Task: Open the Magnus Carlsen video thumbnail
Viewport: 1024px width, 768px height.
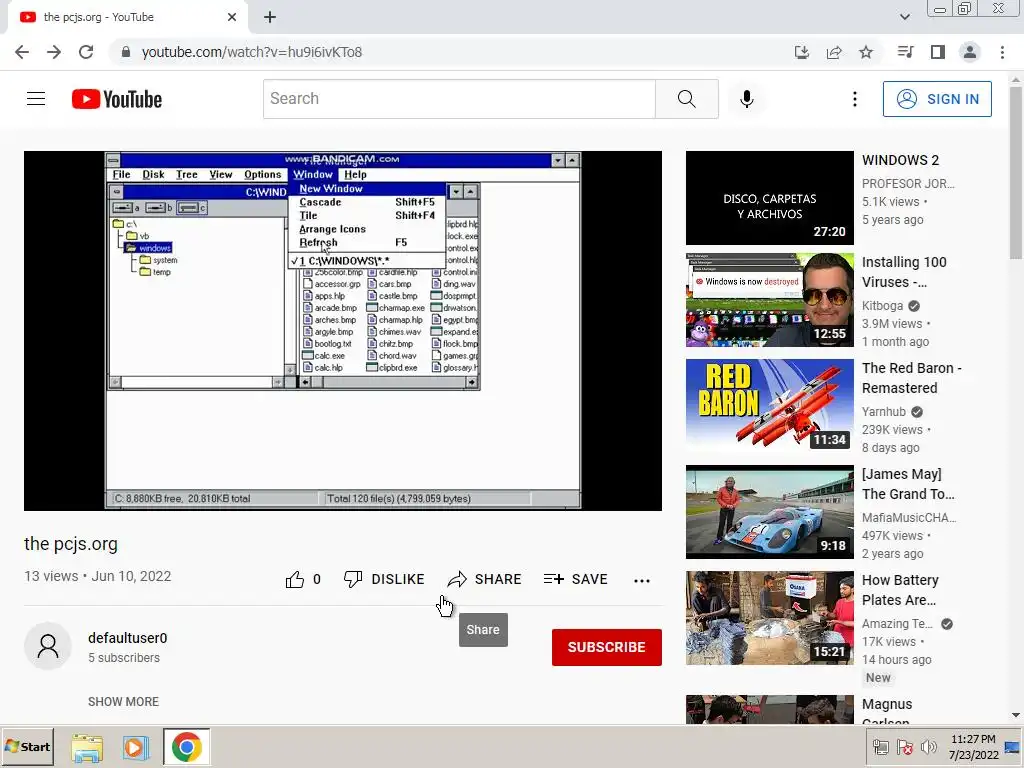Action: click(769, 709)
